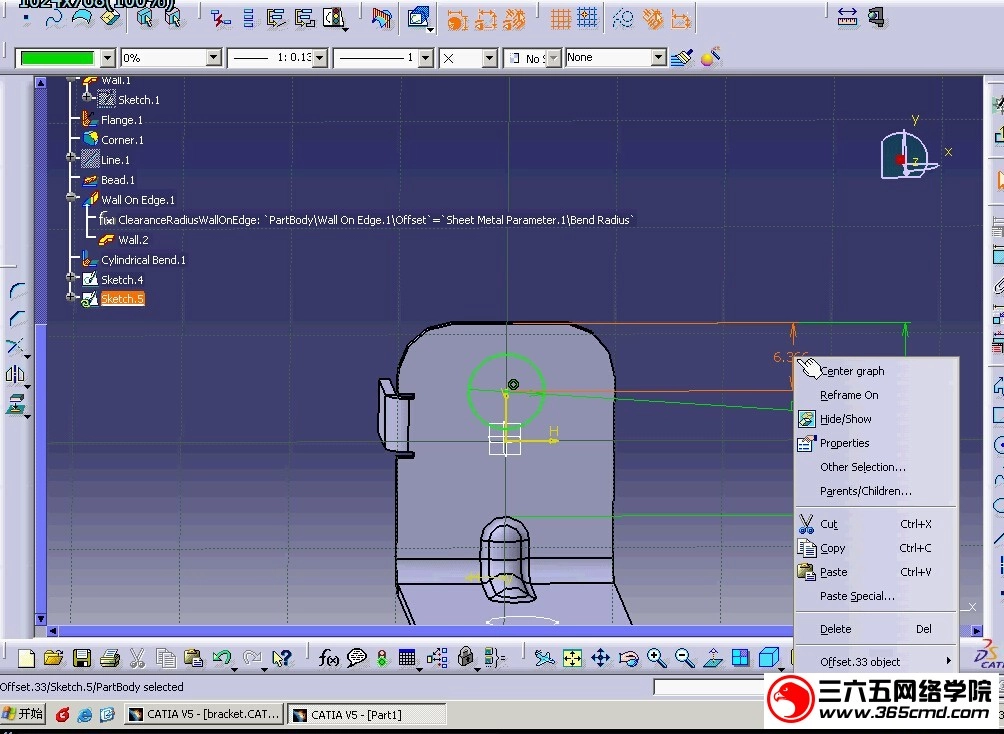Click the Open folder icon
Image resolution: width=1004 pixels, height=734 pixels.
[x=54, y=658]
